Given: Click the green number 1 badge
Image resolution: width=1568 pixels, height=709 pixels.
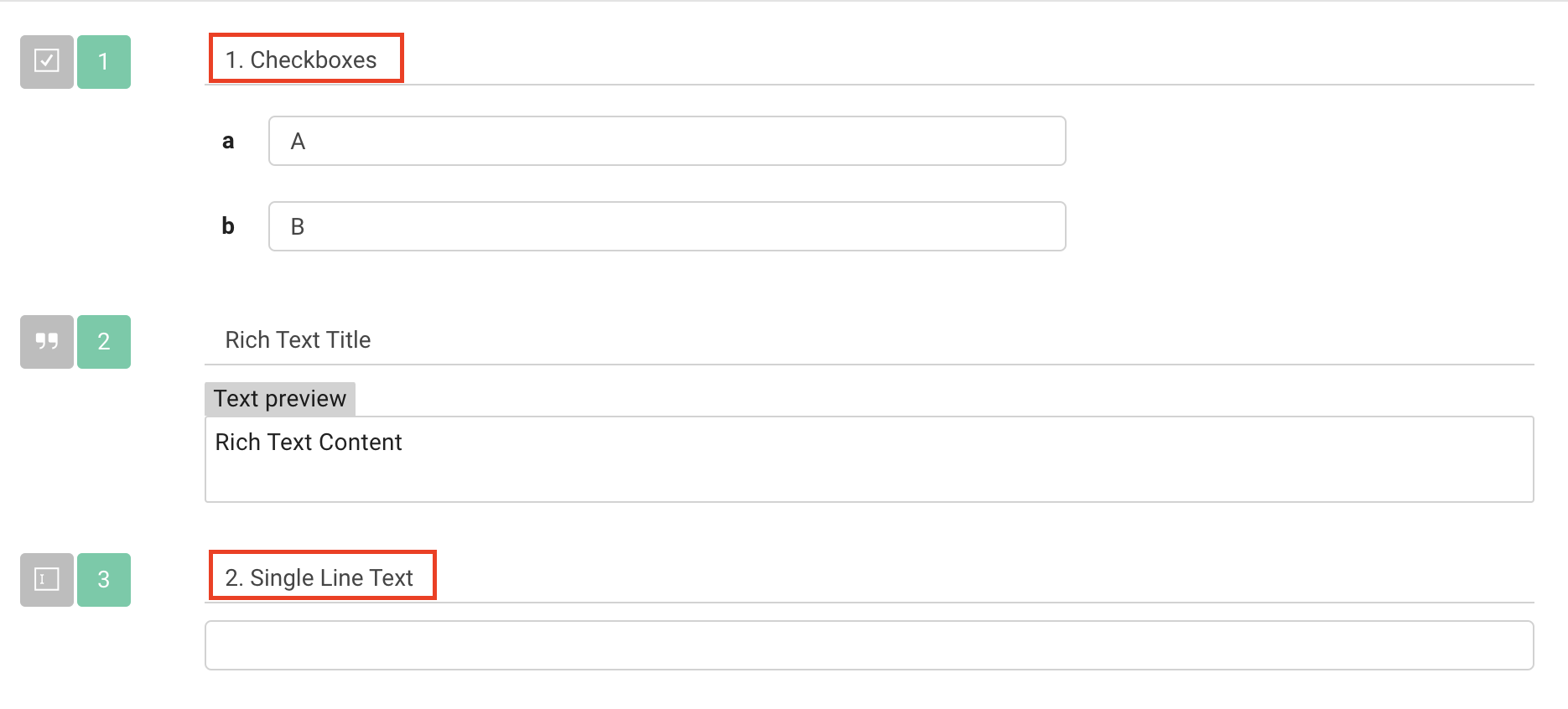Looking at the screenshot, I should pyautogui.click(x=103, y=61).
